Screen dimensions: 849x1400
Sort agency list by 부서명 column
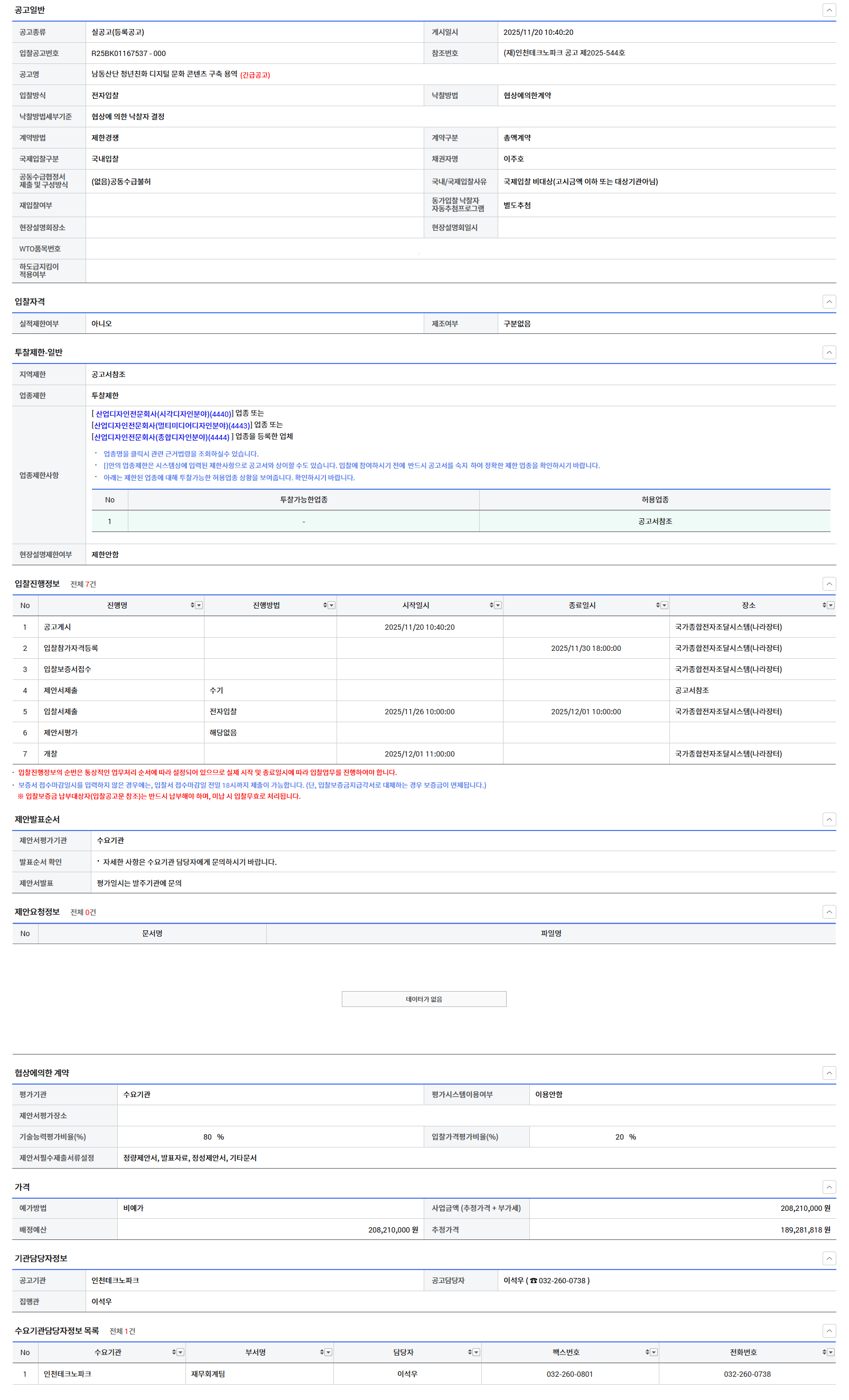coord(322,1352)
